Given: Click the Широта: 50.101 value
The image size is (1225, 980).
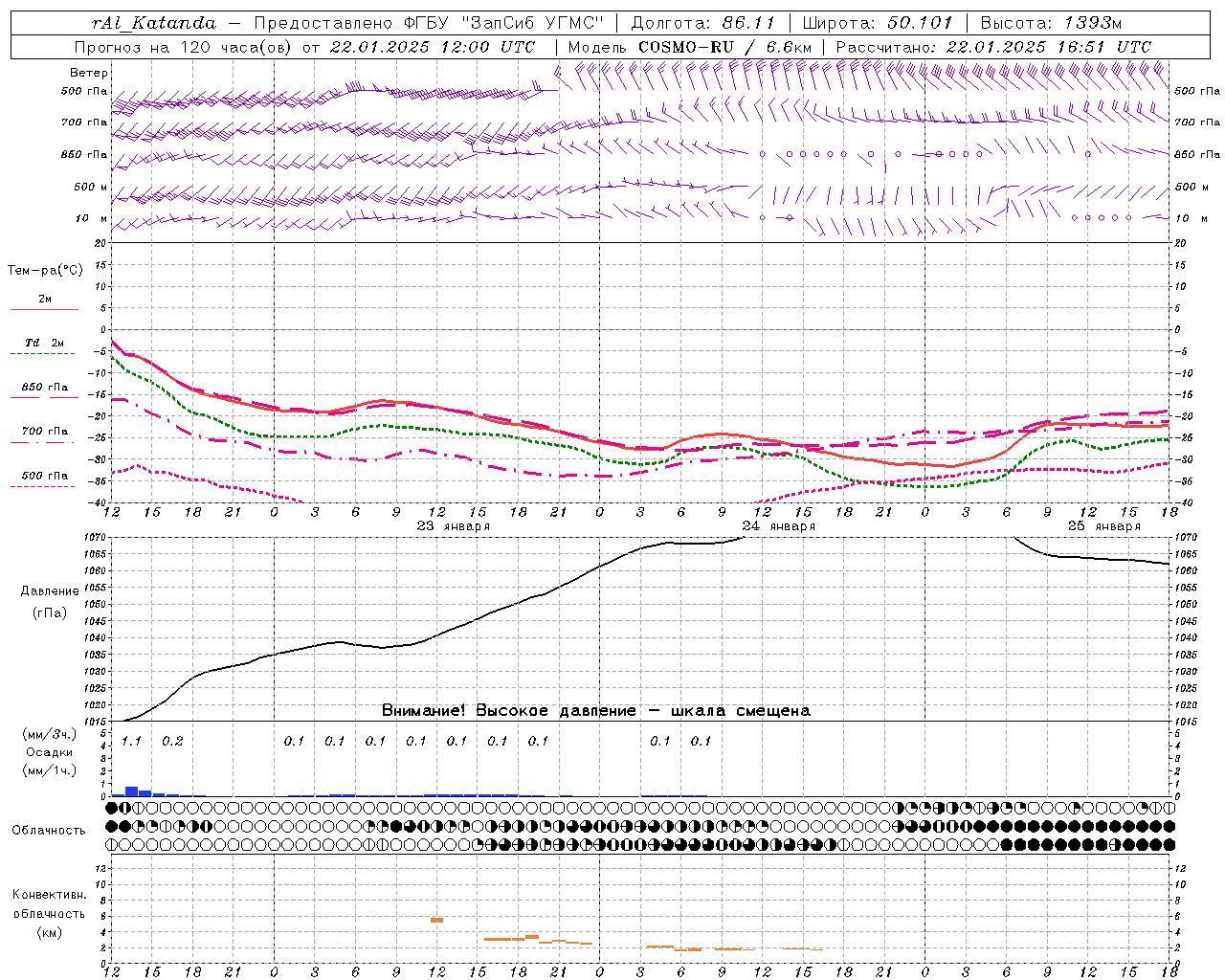Looking at the screenshot, I should pos(878,23).
